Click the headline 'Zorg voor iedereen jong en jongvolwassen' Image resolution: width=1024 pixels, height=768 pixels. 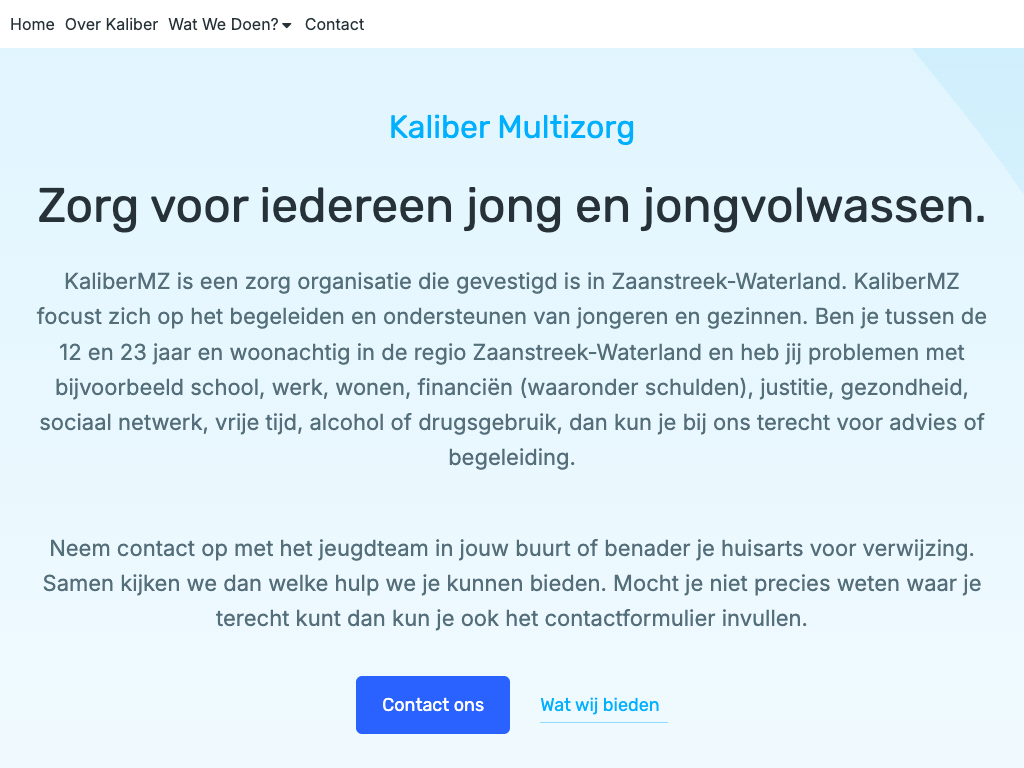pos(511,207)
